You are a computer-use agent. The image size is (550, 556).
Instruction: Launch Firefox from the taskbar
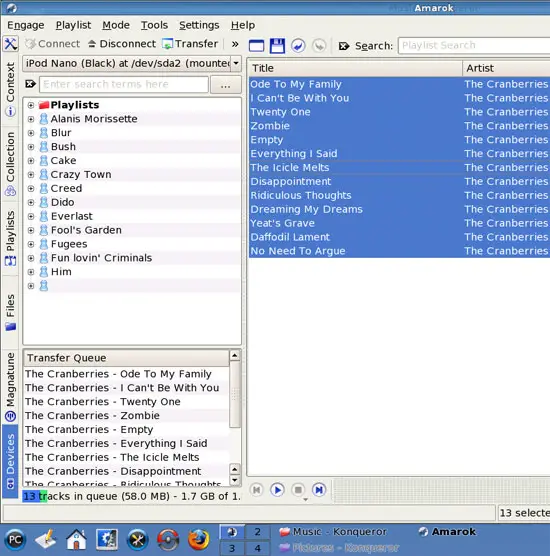point(199,540)
